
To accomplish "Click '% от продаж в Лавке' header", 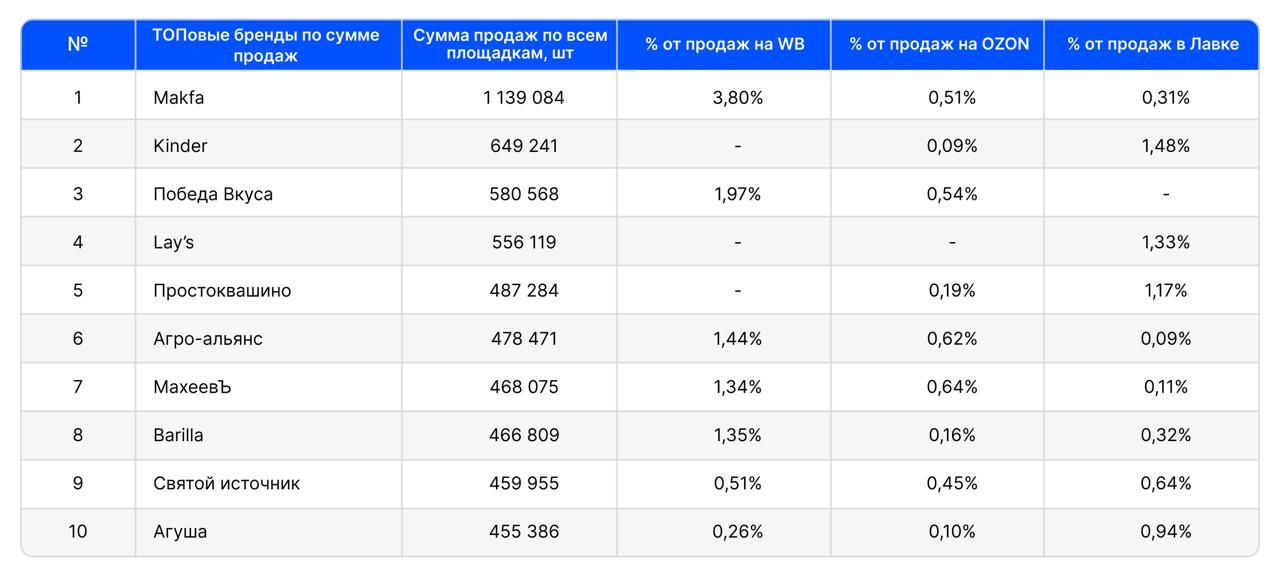I will [1152, 44].
